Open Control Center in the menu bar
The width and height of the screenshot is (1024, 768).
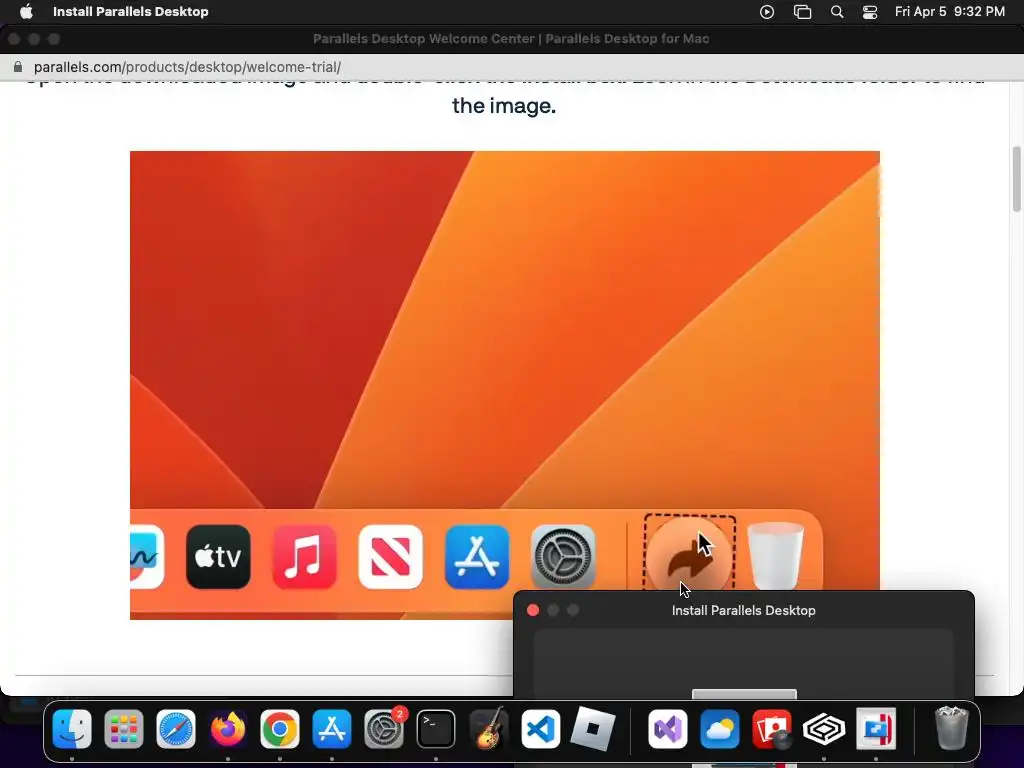click(x=870, y=12)
